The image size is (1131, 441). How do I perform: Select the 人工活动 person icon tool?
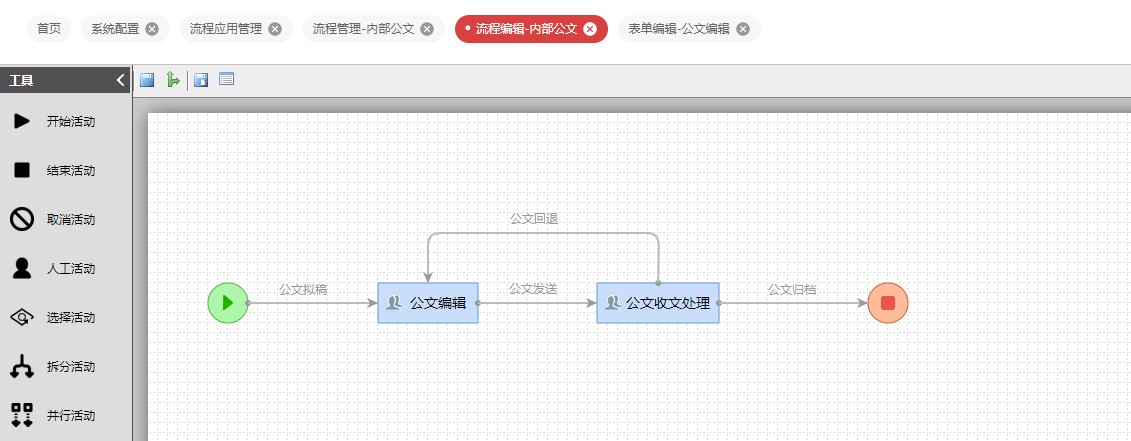(22, 268)
